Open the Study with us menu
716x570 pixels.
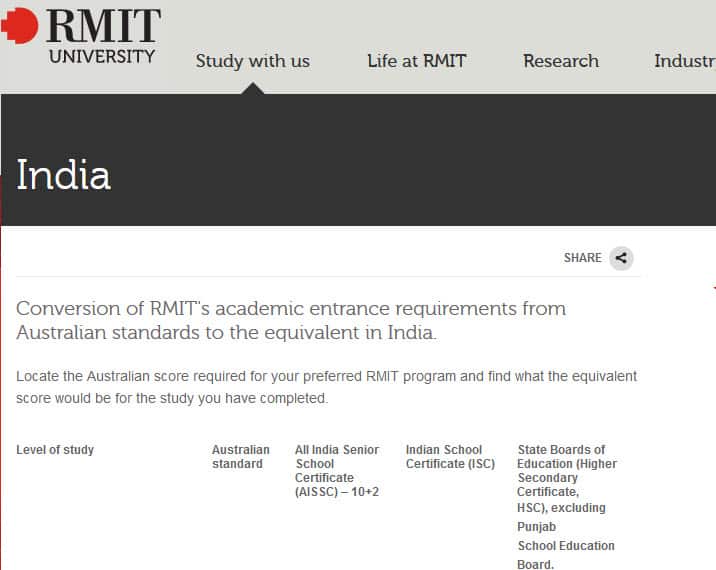[x=252, y=61]
